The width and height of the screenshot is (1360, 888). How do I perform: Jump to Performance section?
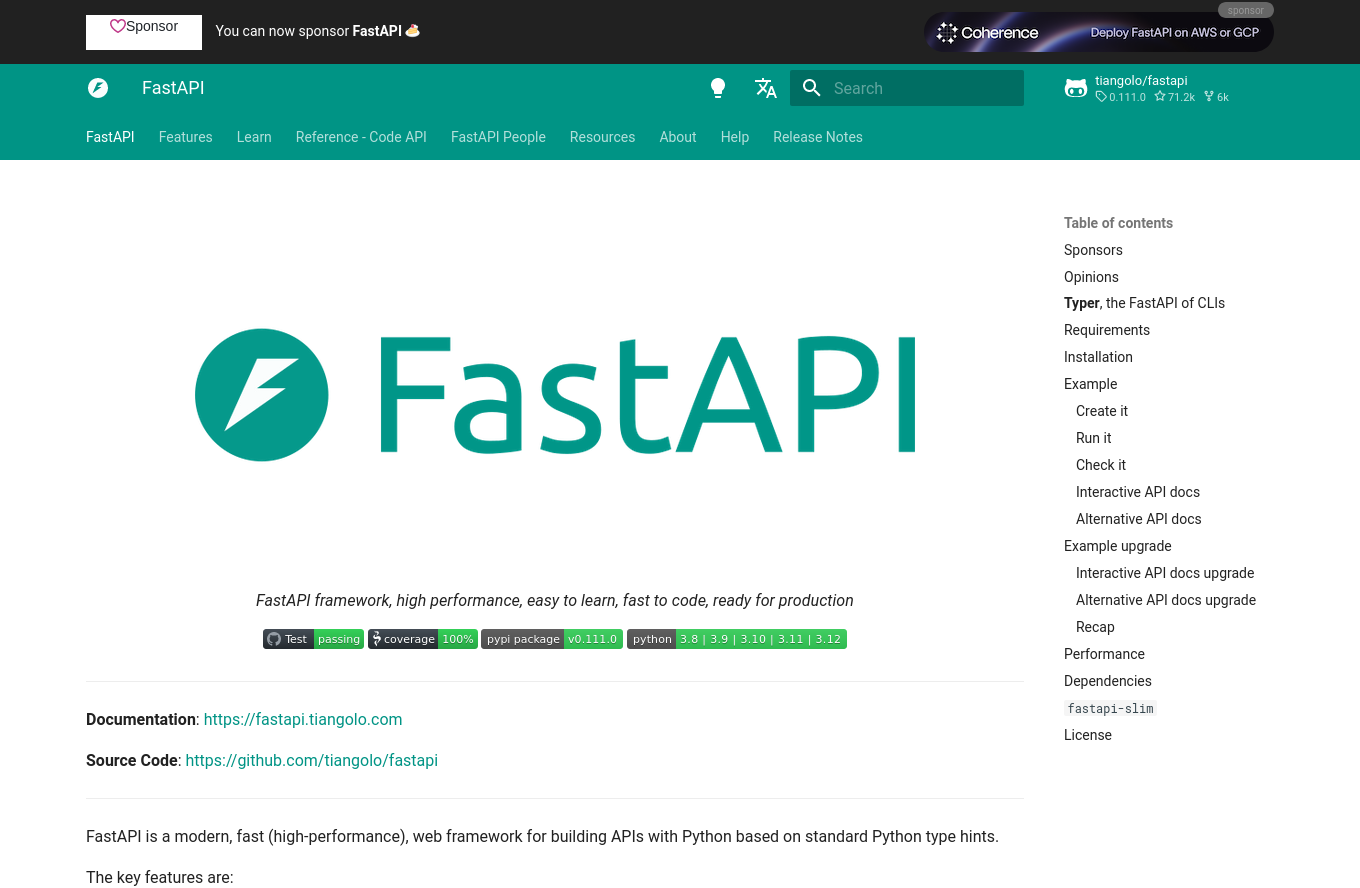pyautogui.click(x=1104, y=654)
